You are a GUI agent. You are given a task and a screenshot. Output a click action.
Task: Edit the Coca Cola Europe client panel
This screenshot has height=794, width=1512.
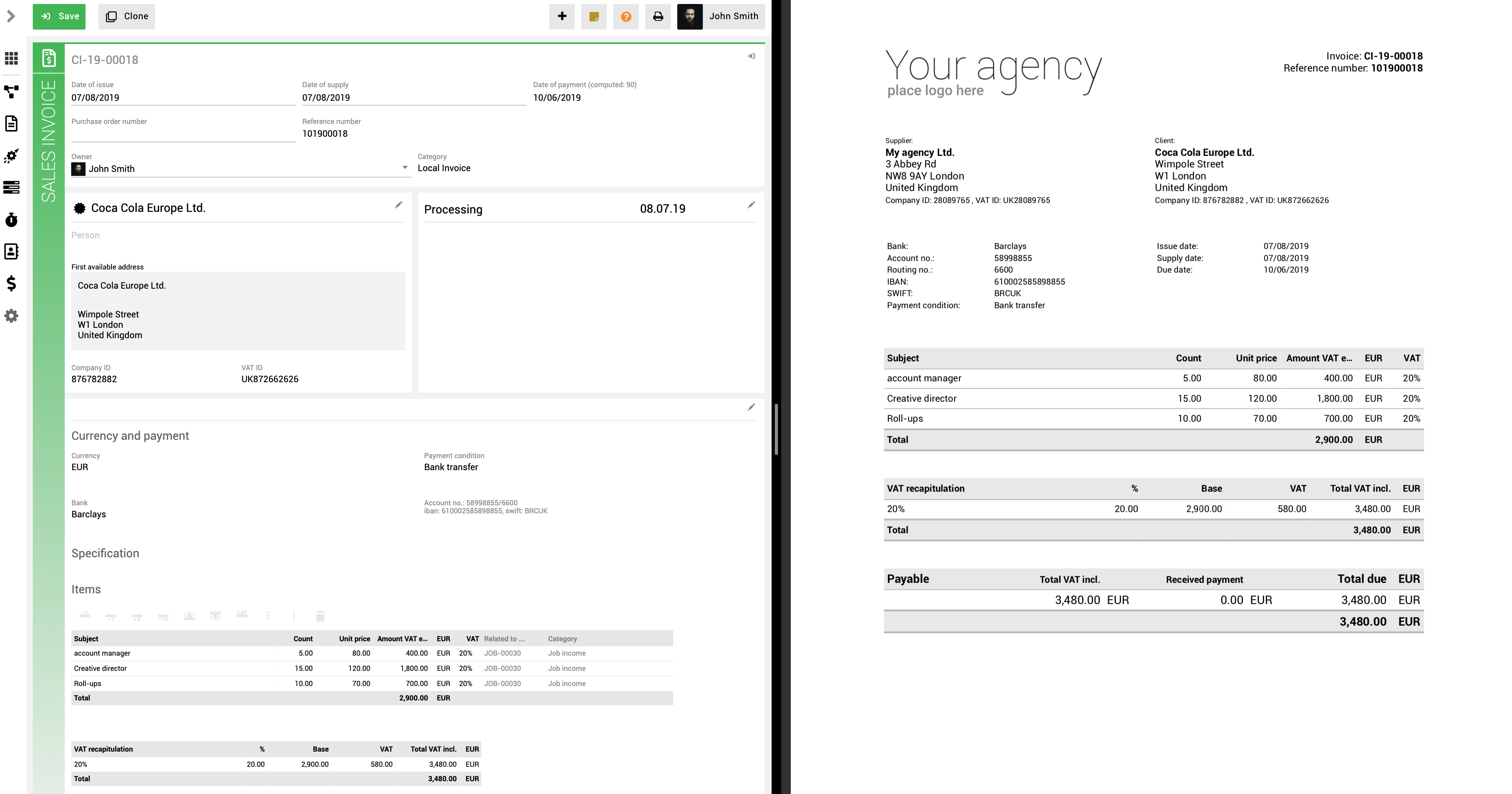[399, 205]
